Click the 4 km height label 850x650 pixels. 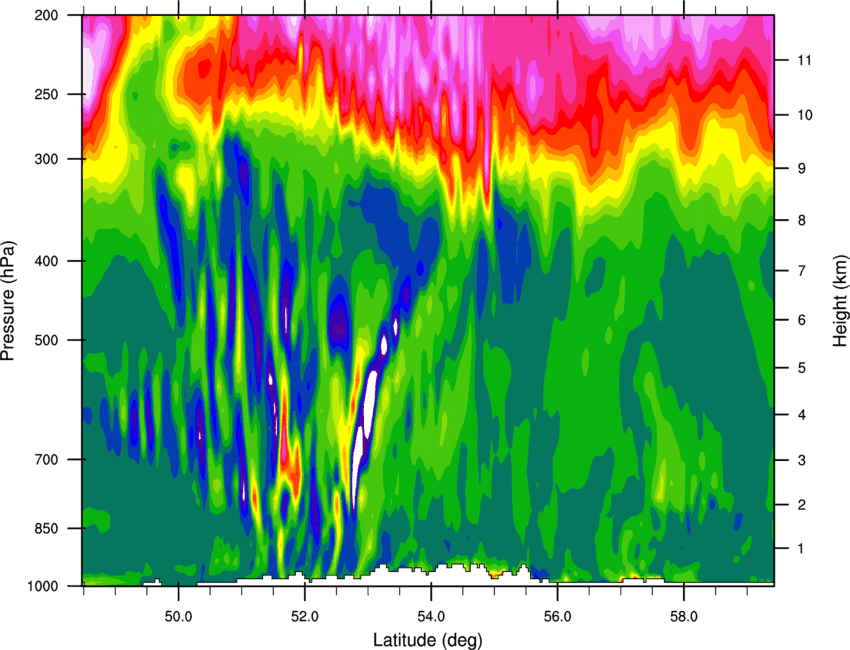pos(802,415)
